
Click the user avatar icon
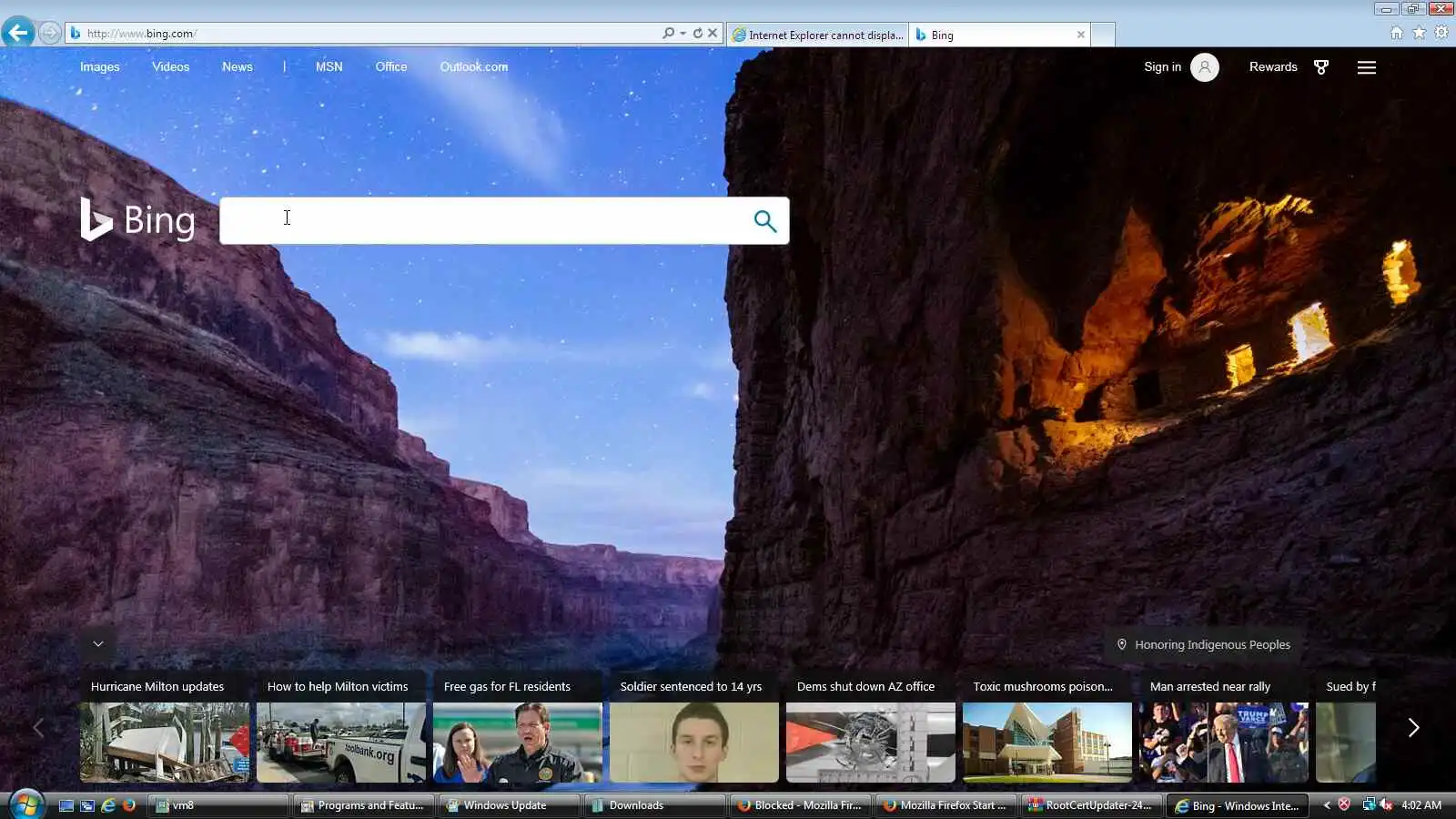1205,67
